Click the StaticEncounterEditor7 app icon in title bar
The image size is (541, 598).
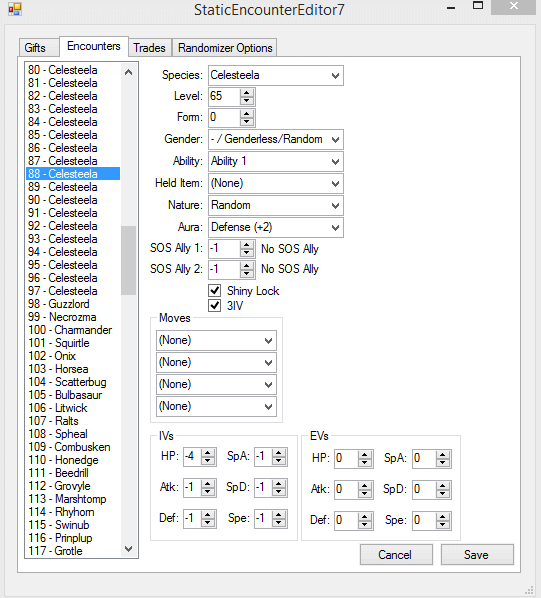point(15,9)
